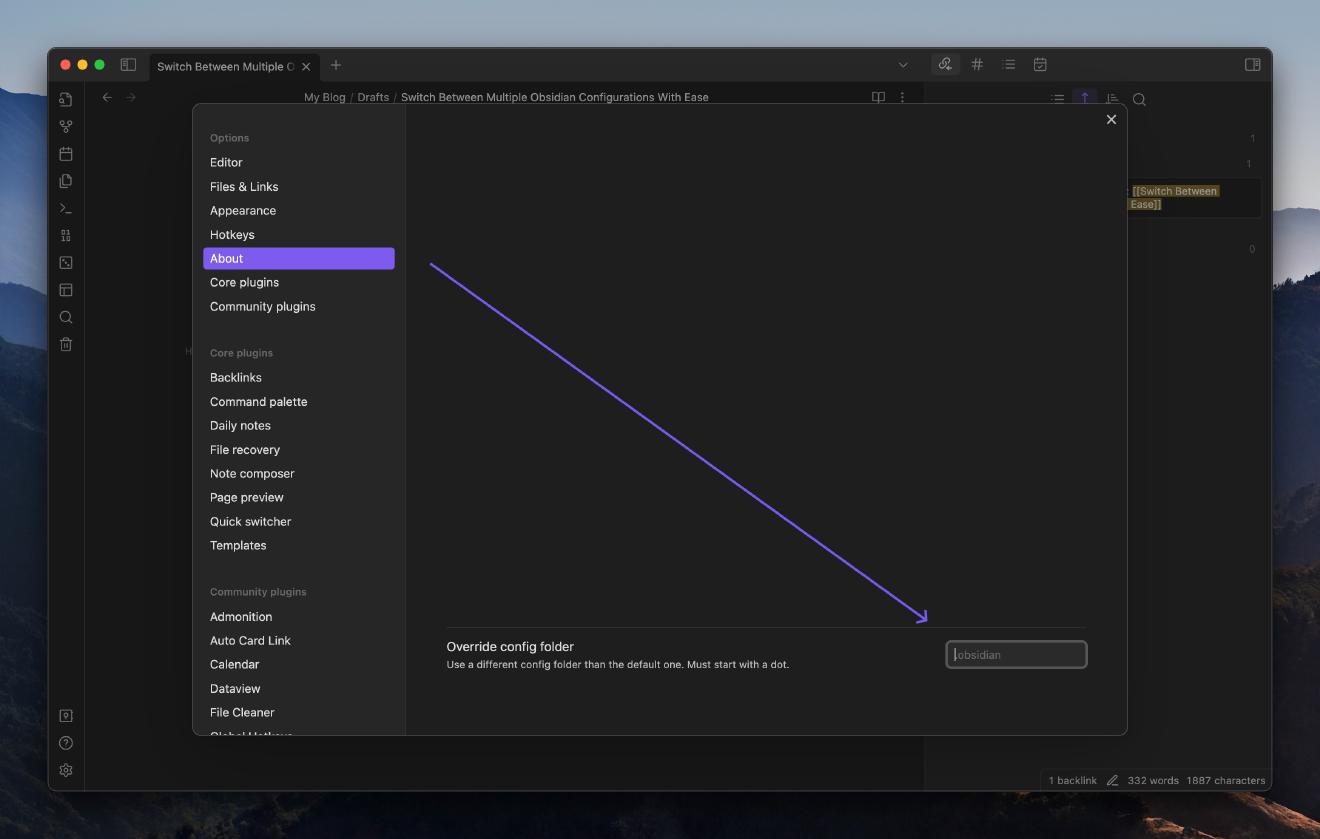Open the help question mark icon

pyautogui.click(x=66, y=743)
